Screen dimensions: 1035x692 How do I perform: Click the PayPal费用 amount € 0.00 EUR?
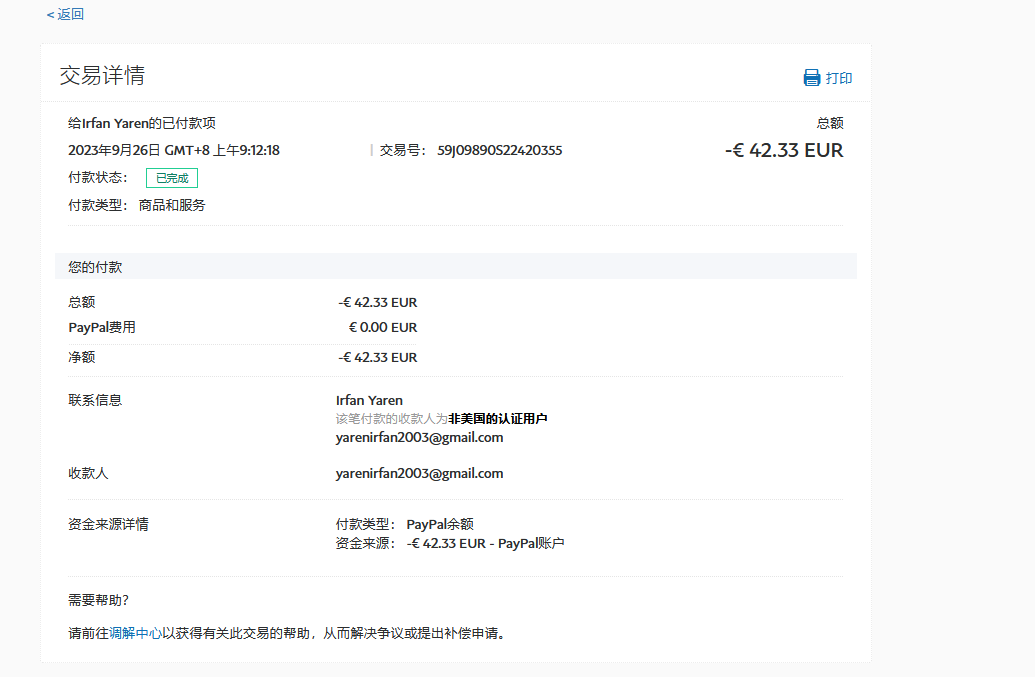point(382,327)
